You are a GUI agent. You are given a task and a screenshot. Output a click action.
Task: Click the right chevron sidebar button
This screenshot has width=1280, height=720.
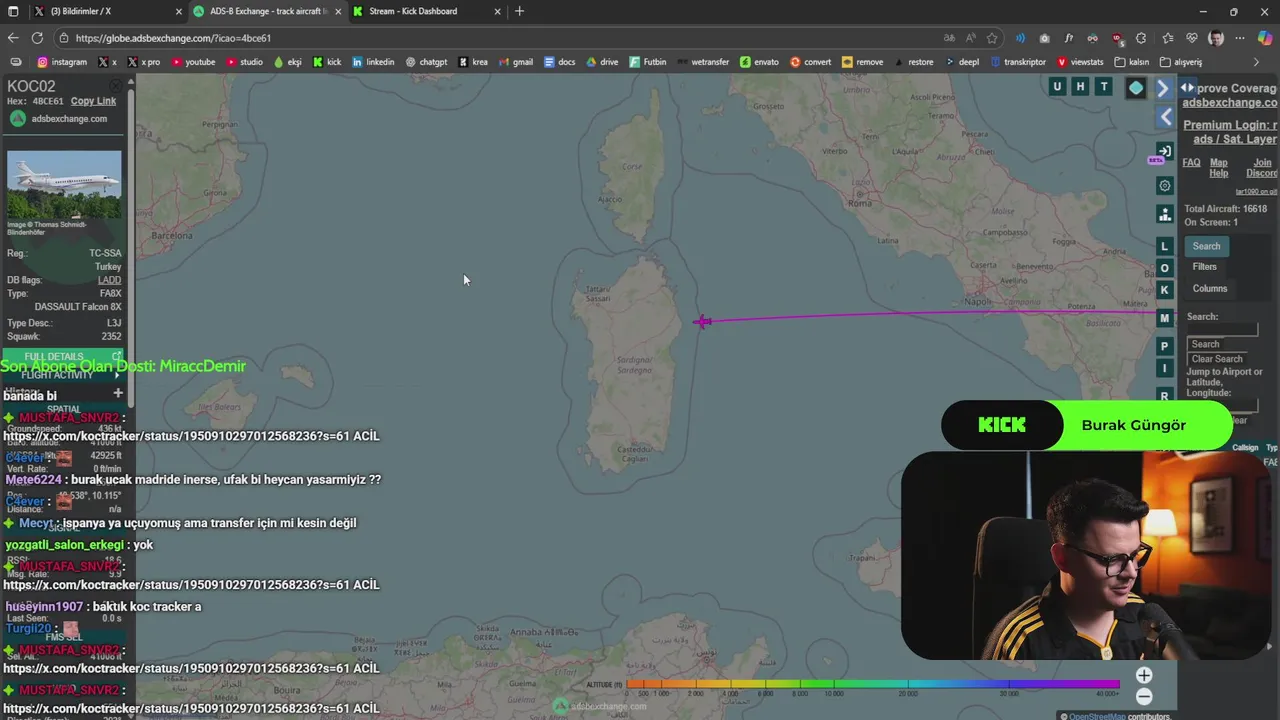[x=1163, y=88]
